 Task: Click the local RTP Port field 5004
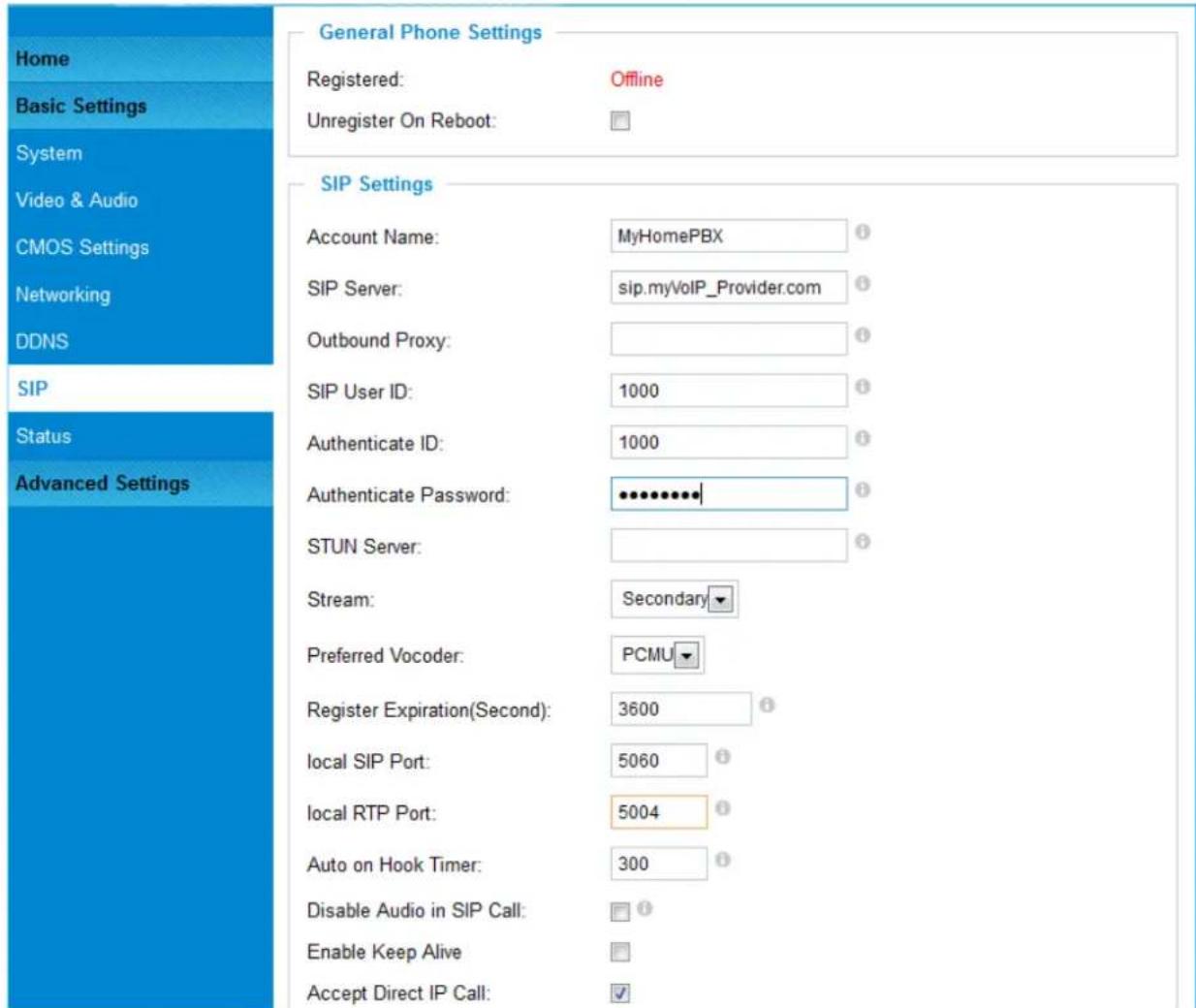pyautogui.click(x=659, y=812)
